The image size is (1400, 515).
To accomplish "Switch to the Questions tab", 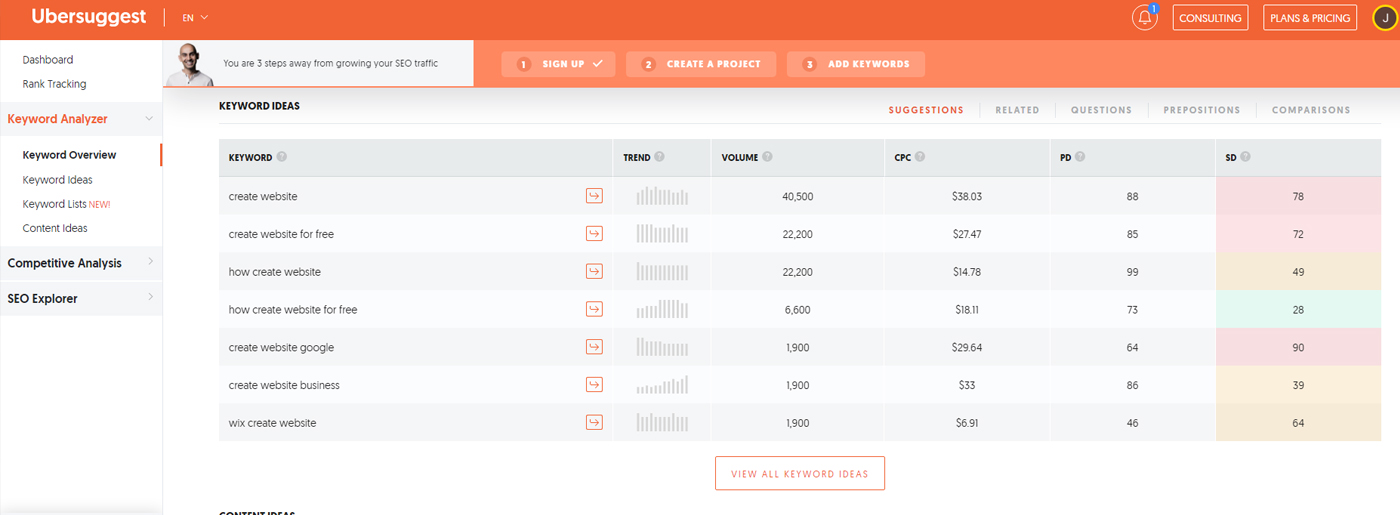I will click(1101, 110).
